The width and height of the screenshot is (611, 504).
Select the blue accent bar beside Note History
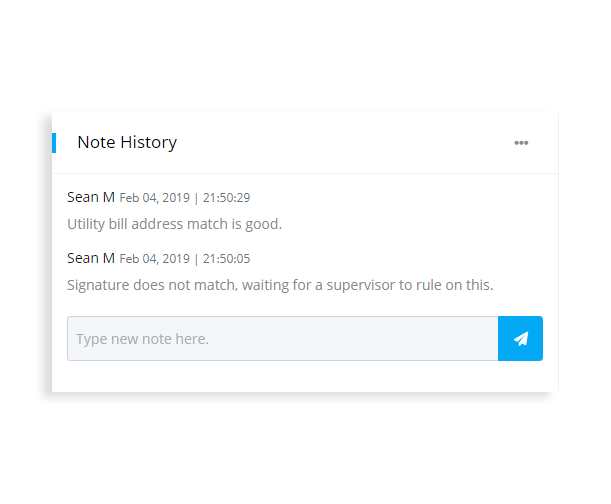(x=54, y=142)
